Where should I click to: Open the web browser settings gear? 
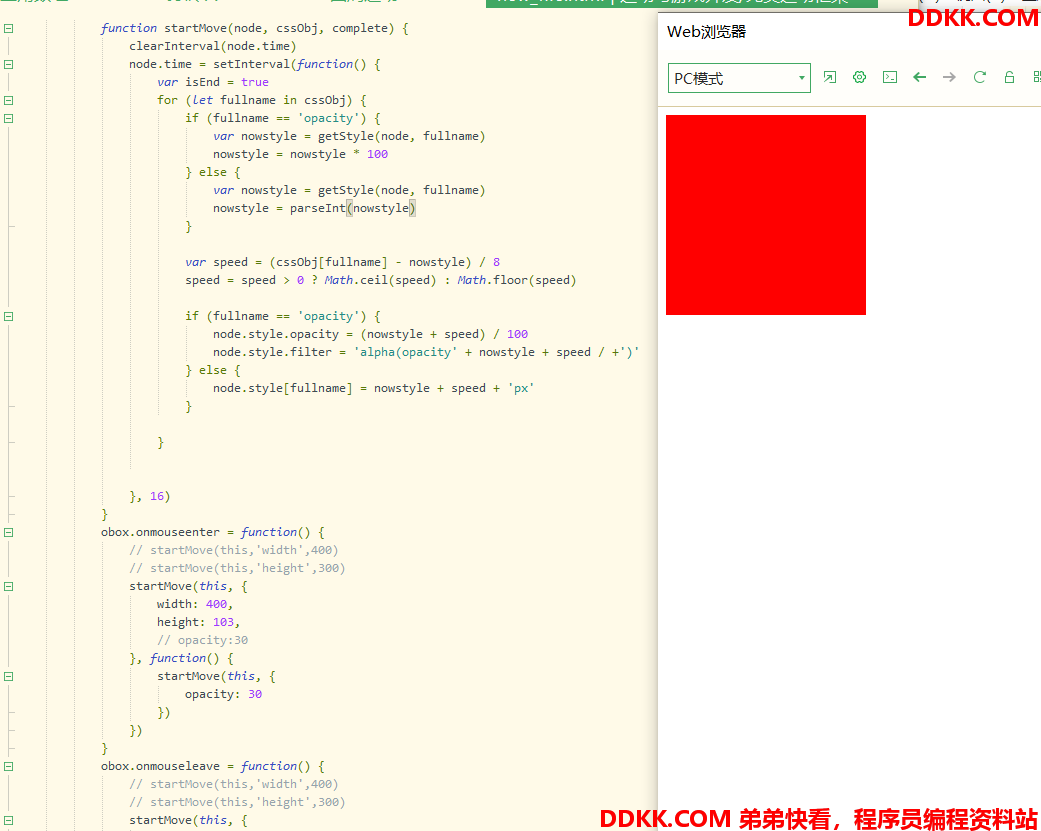859,77
